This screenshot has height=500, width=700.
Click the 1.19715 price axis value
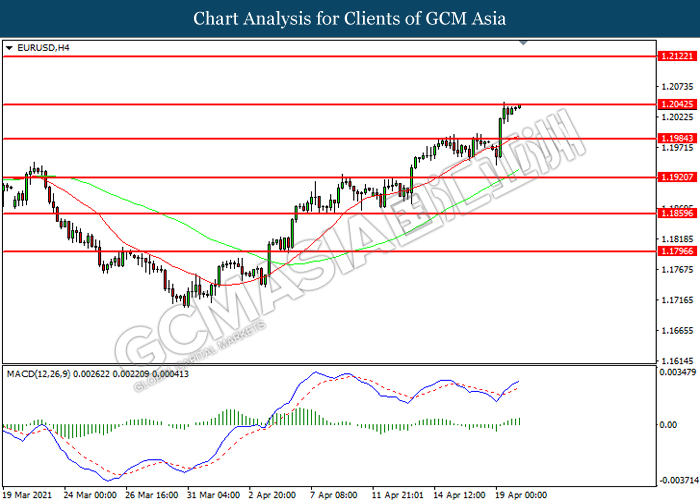(x=678, y=148)
